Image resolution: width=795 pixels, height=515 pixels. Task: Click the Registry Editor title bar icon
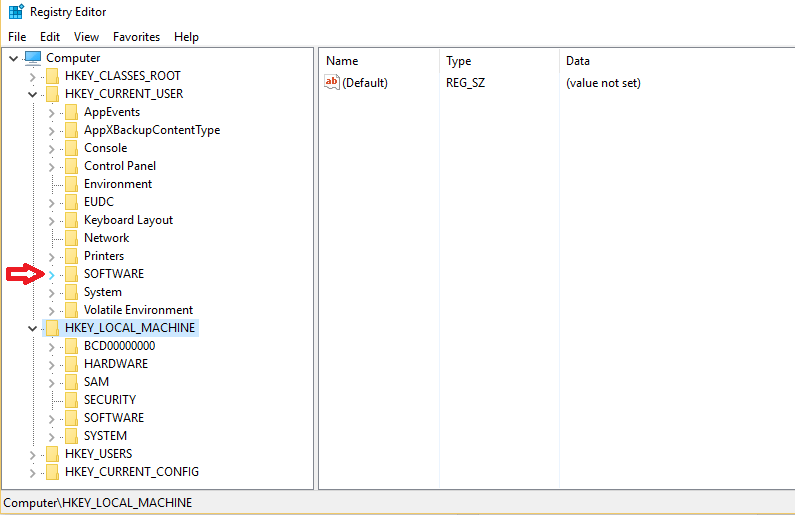pyautogui.click(x=16, y=12)
